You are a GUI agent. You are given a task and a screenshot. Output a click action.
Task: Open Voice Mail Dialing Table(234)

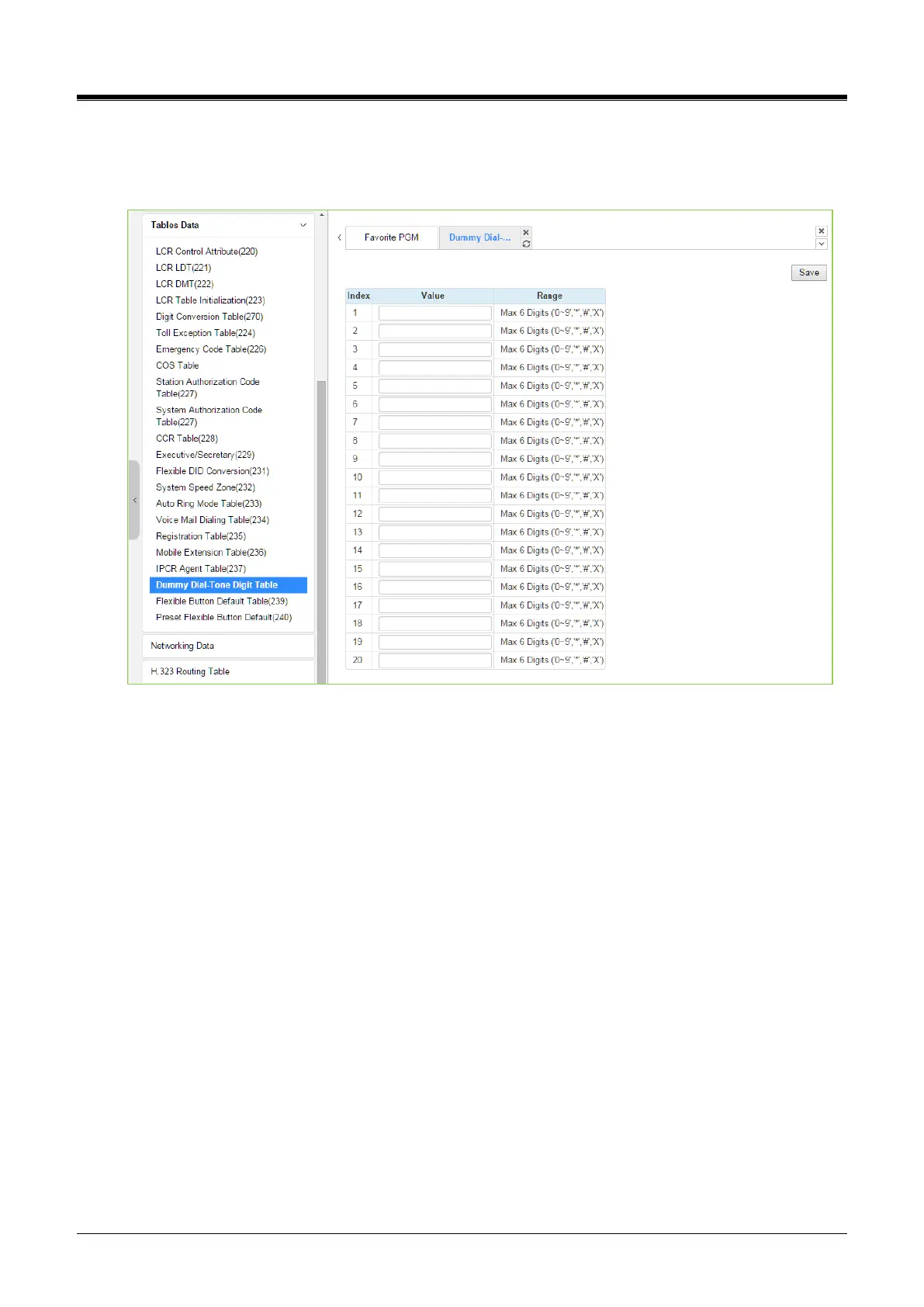click(213, 520)
